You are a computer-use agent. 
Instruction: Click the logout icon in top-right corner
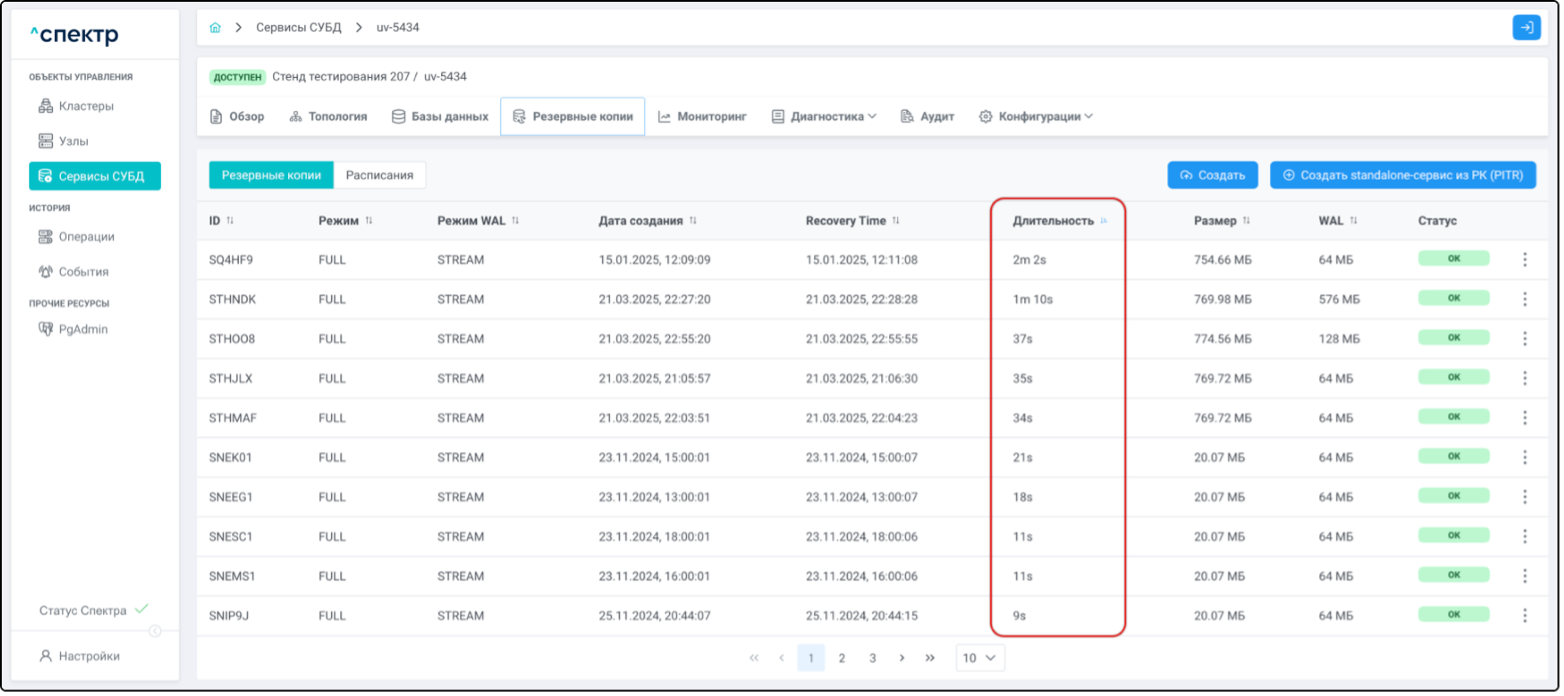tap(1526, 28)
